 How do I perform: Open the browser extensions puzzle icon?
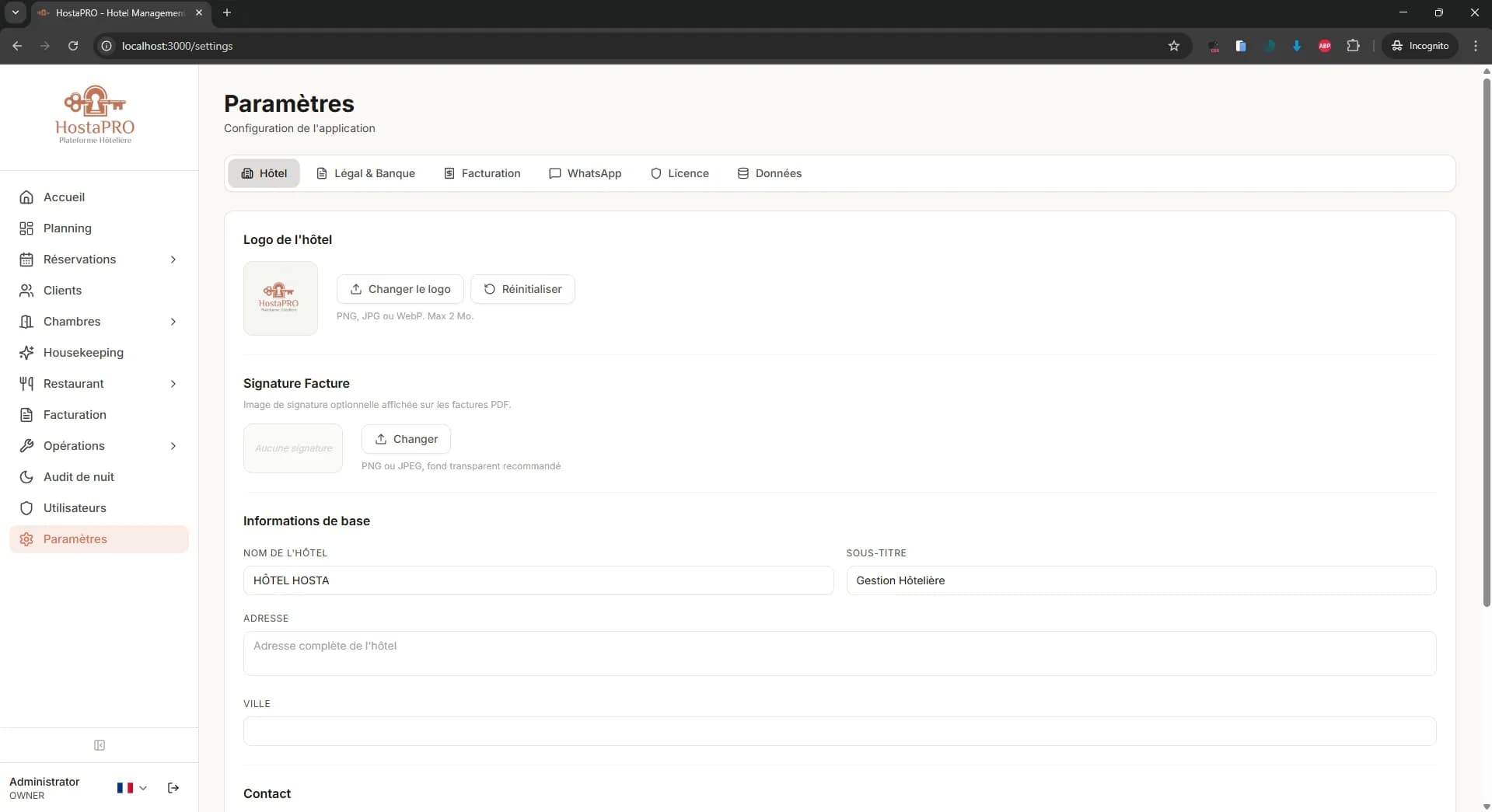click(1353, 46)
